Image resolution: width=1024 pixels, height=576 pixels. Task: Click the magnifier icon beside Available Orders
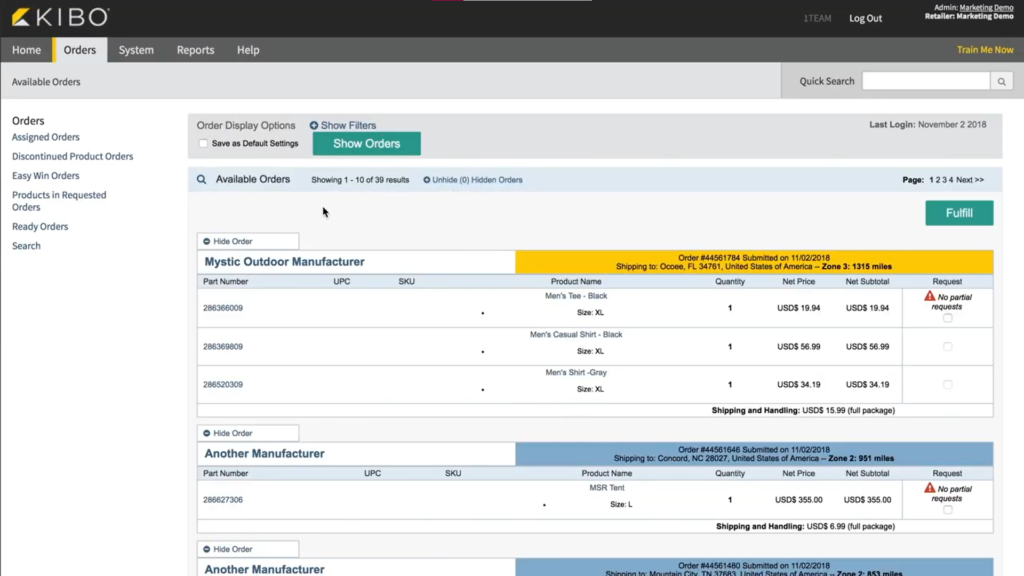point(201,179)
